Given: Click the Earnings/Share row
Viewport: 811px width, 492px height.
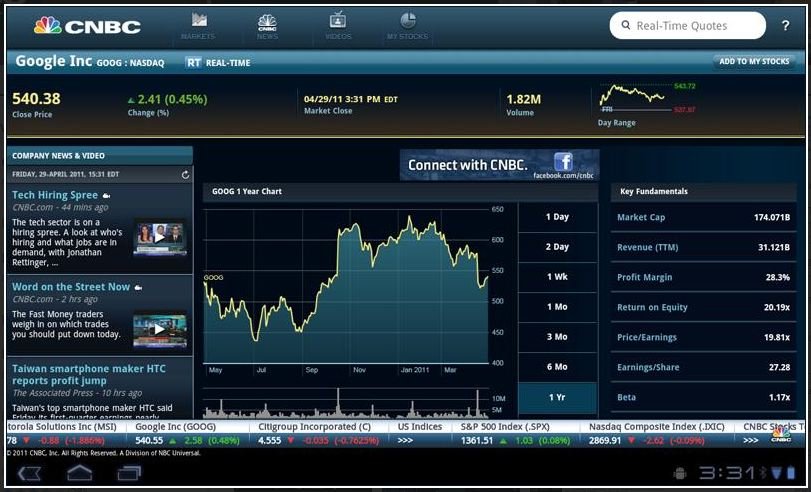Looking at the screenshot, I should tap(703, 367).
